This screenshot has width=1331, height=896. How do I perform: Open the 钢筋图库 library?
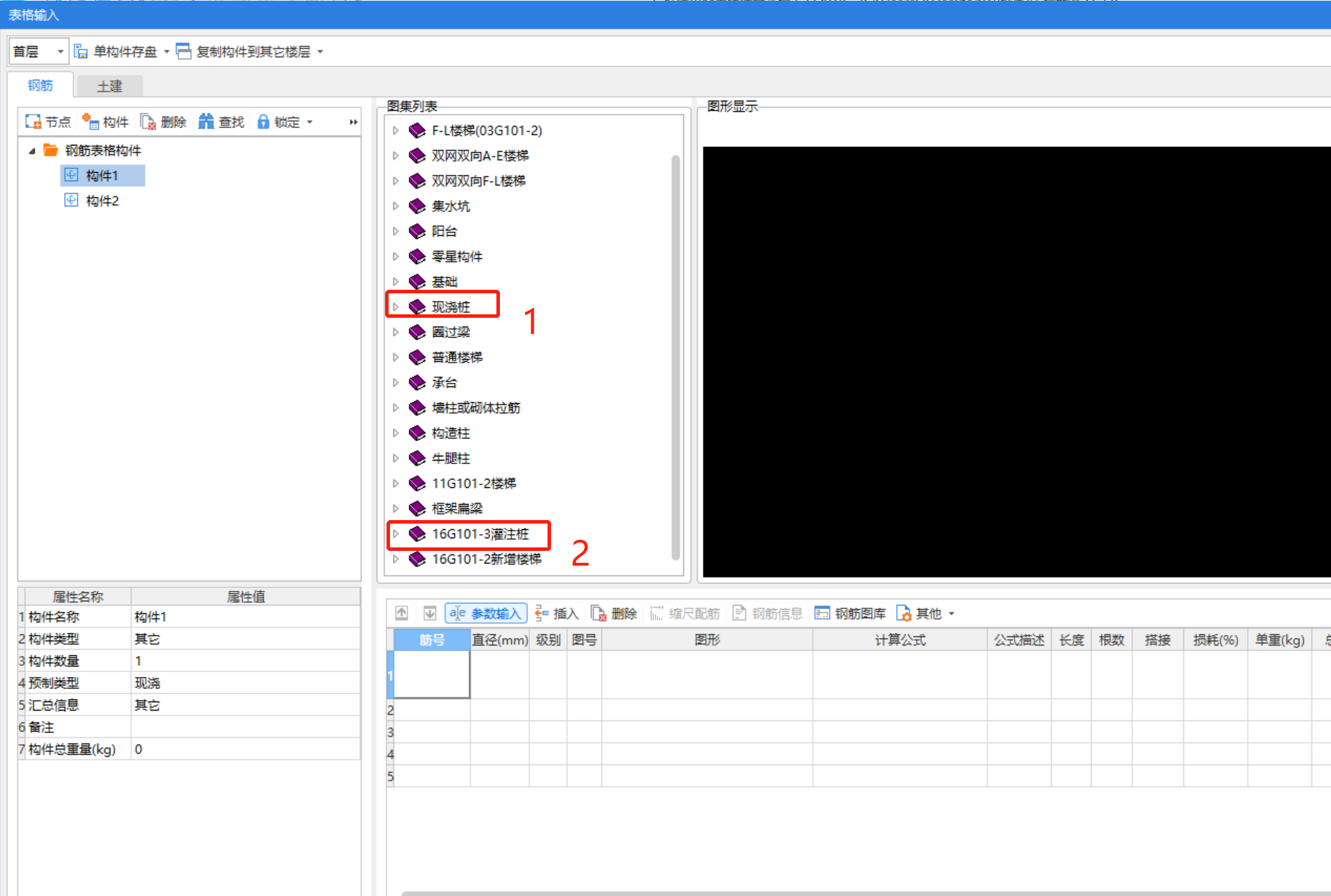click(x=850, y=614)
